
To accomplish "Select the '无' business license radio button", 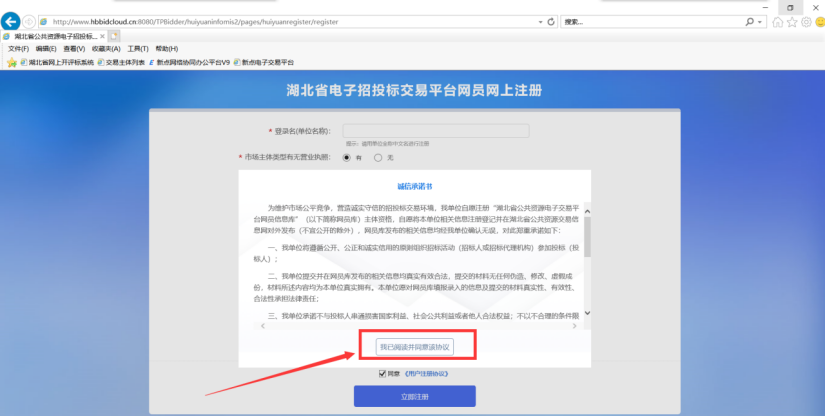I will coord(378,157).
